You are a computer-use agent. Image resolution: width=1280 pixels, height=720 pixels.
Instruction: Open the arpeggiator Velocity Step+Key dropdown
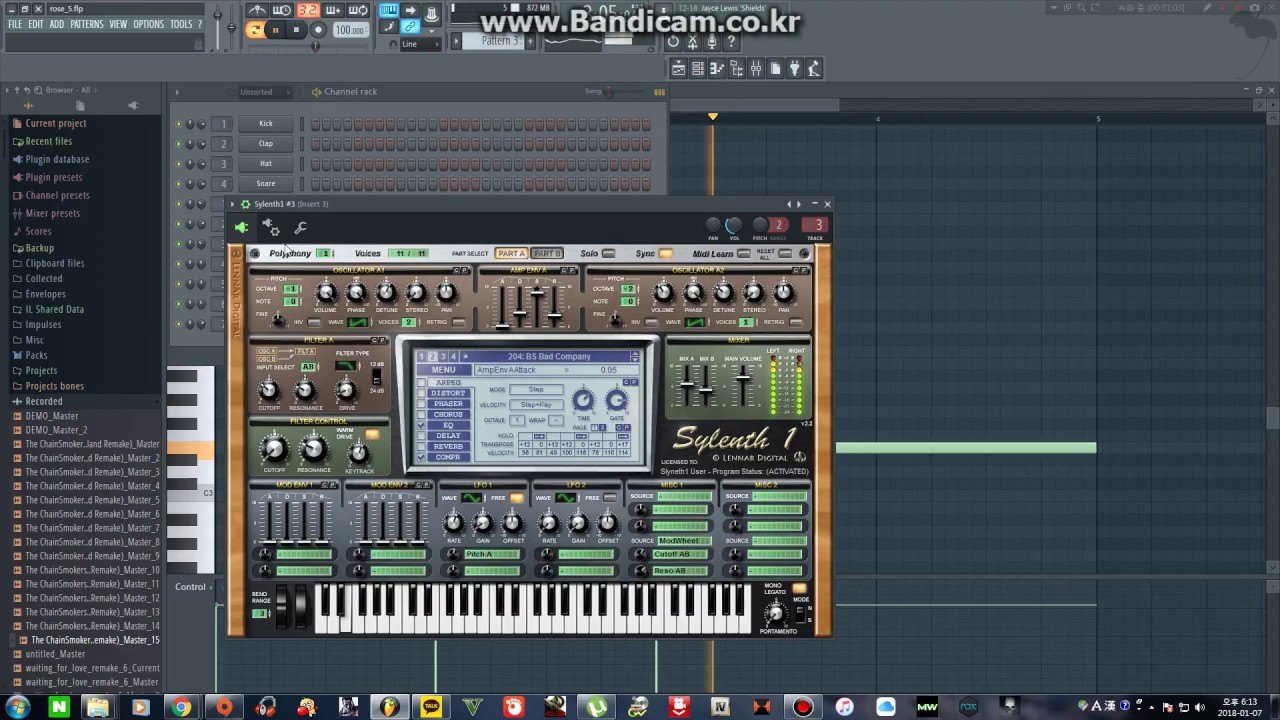tap(536, 405)
